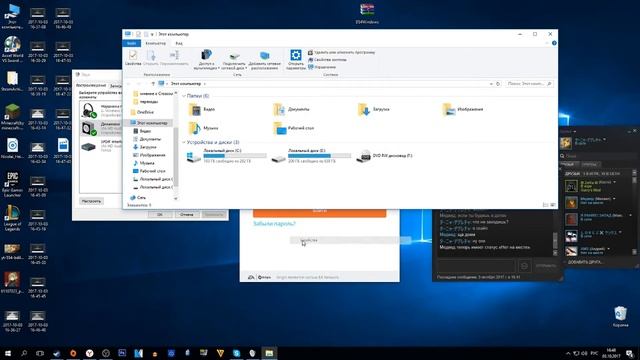Select Видео in navigation pane
This screenshot has height=360, width=640.
142,131
